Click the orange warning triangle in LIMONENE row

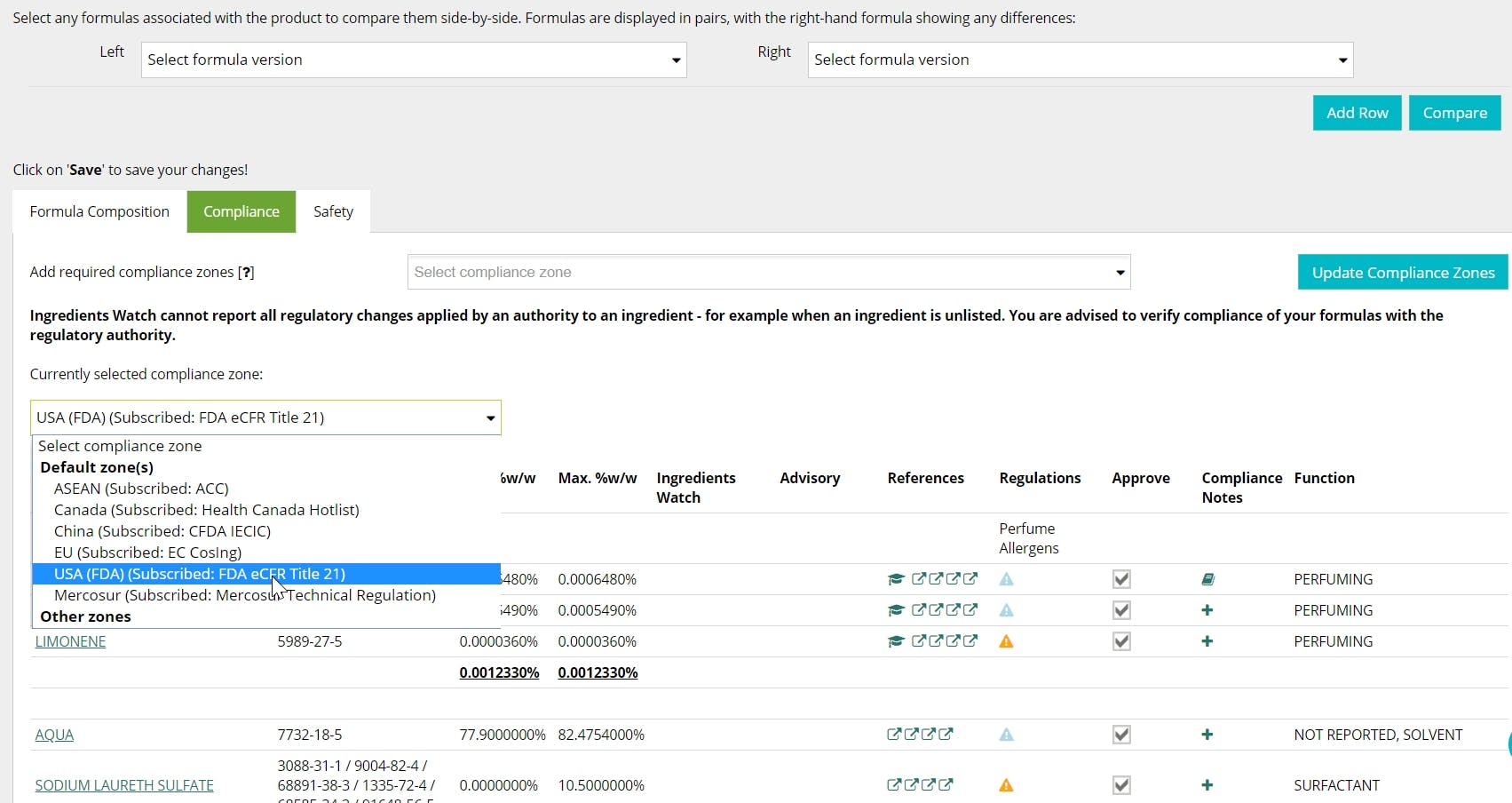point(1006,641)
